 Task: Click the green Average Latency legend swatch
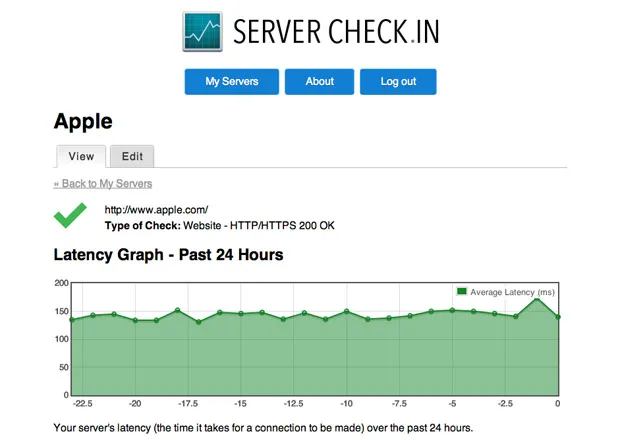461,291
